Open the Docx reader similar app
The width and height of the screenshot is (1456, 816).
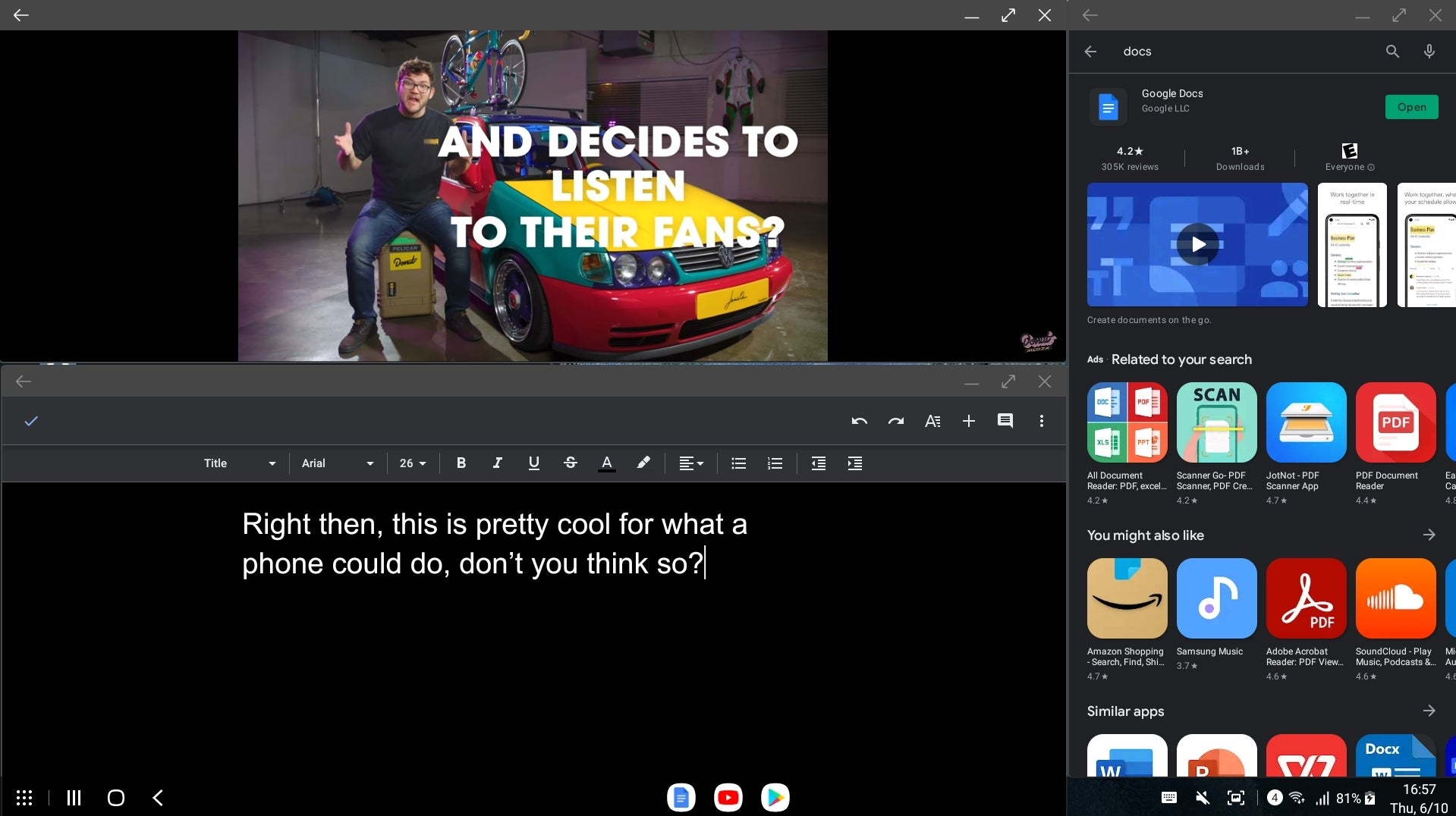tap(1395, 755)
